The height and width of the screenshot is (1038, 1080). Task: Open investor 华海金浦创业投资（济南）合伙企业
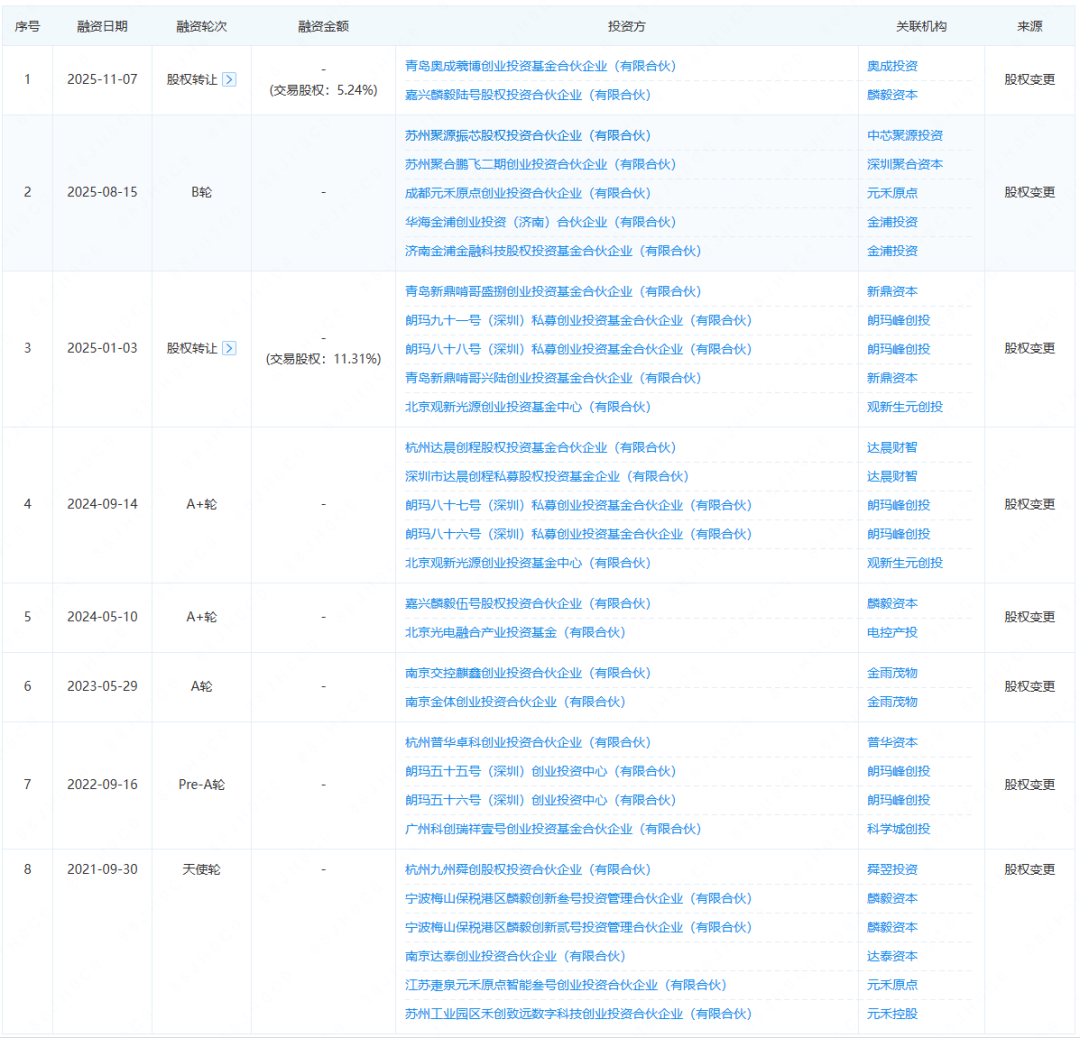click(x=541, y=222)
